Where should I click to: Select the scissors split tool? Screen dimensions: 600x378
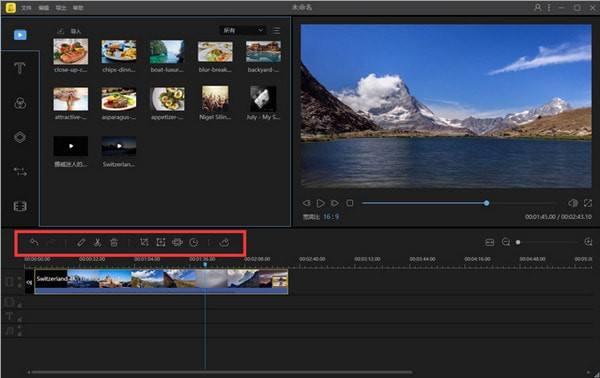click(x=97, y=242)
